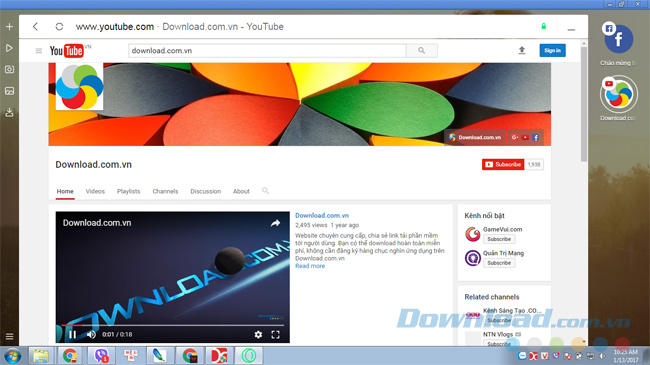This screenshot has height=365, width=650.
Task: Open About tab
Action: (241, 191)
